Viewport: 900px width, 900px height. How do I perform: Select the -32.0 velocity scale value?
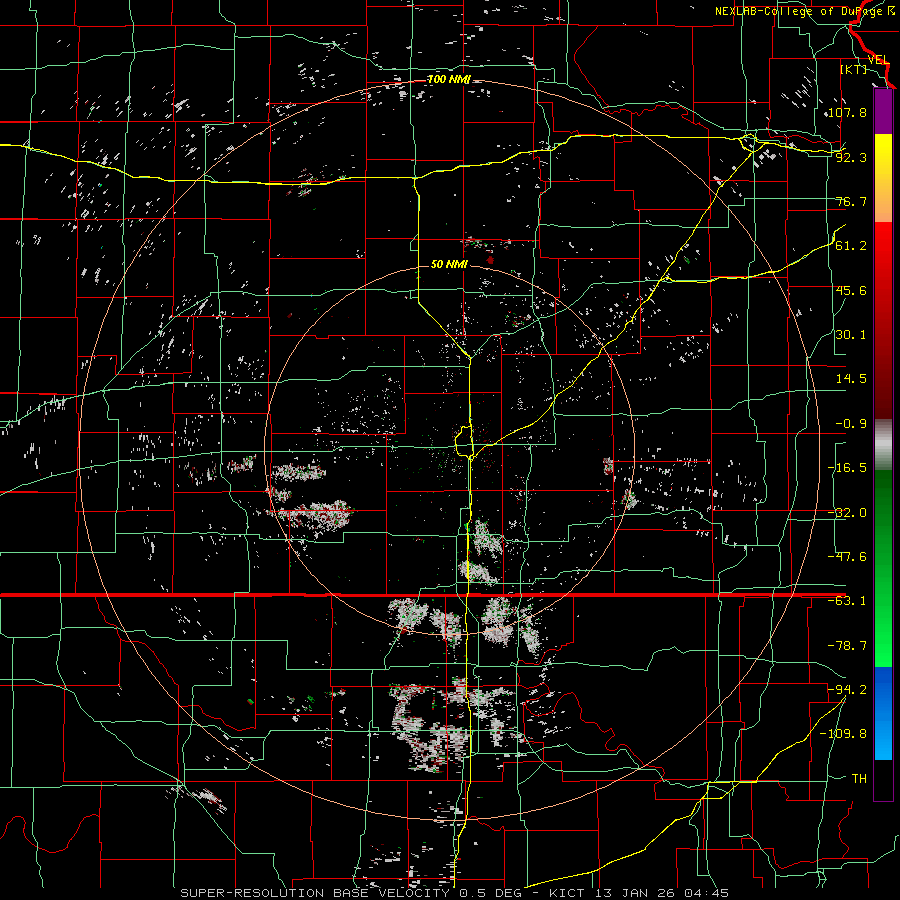click(x=847, y=513)
